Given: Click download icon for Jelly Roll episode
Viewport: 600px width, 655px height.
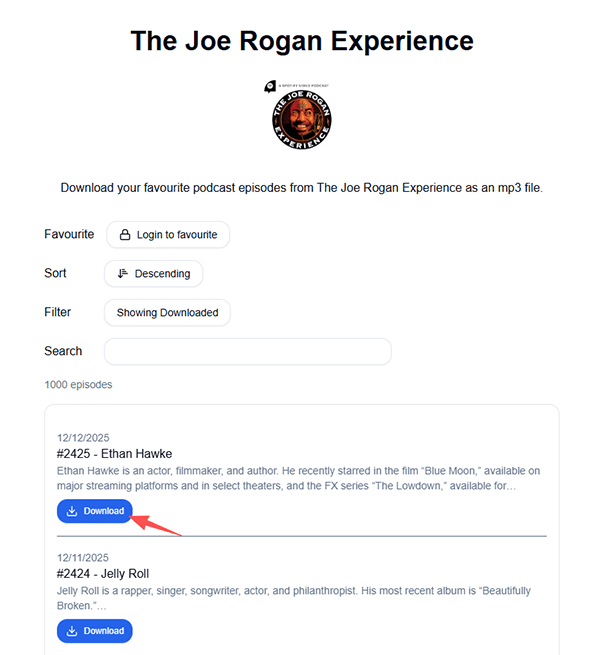Looking at the screenshot, I should tap(72, 631).
